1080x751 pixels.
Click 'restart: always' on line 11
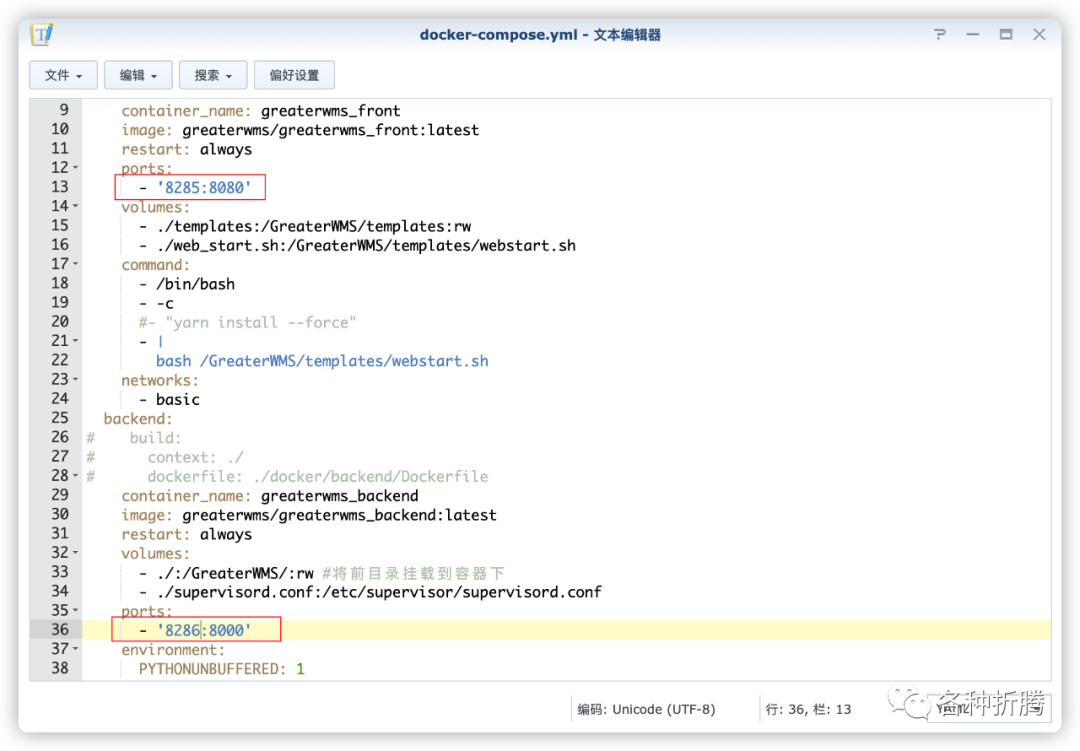pyautogui.click(x=187, y=150)
